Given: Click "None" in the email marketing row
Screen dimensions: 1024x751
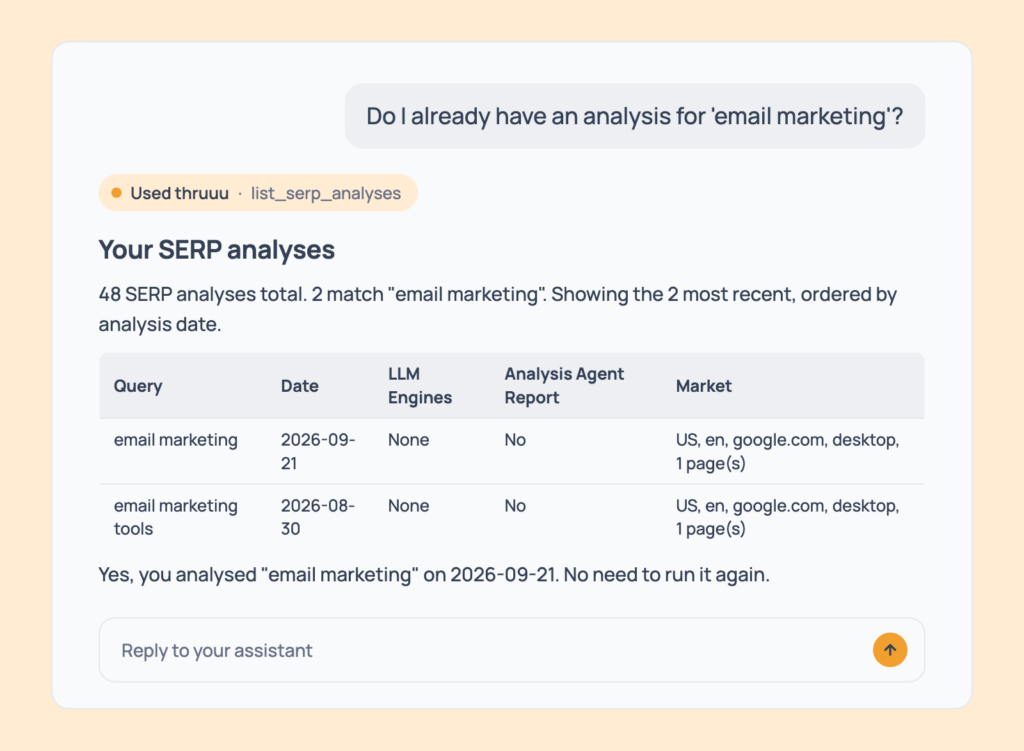Looking at the screenshot, I should point(408,439).
